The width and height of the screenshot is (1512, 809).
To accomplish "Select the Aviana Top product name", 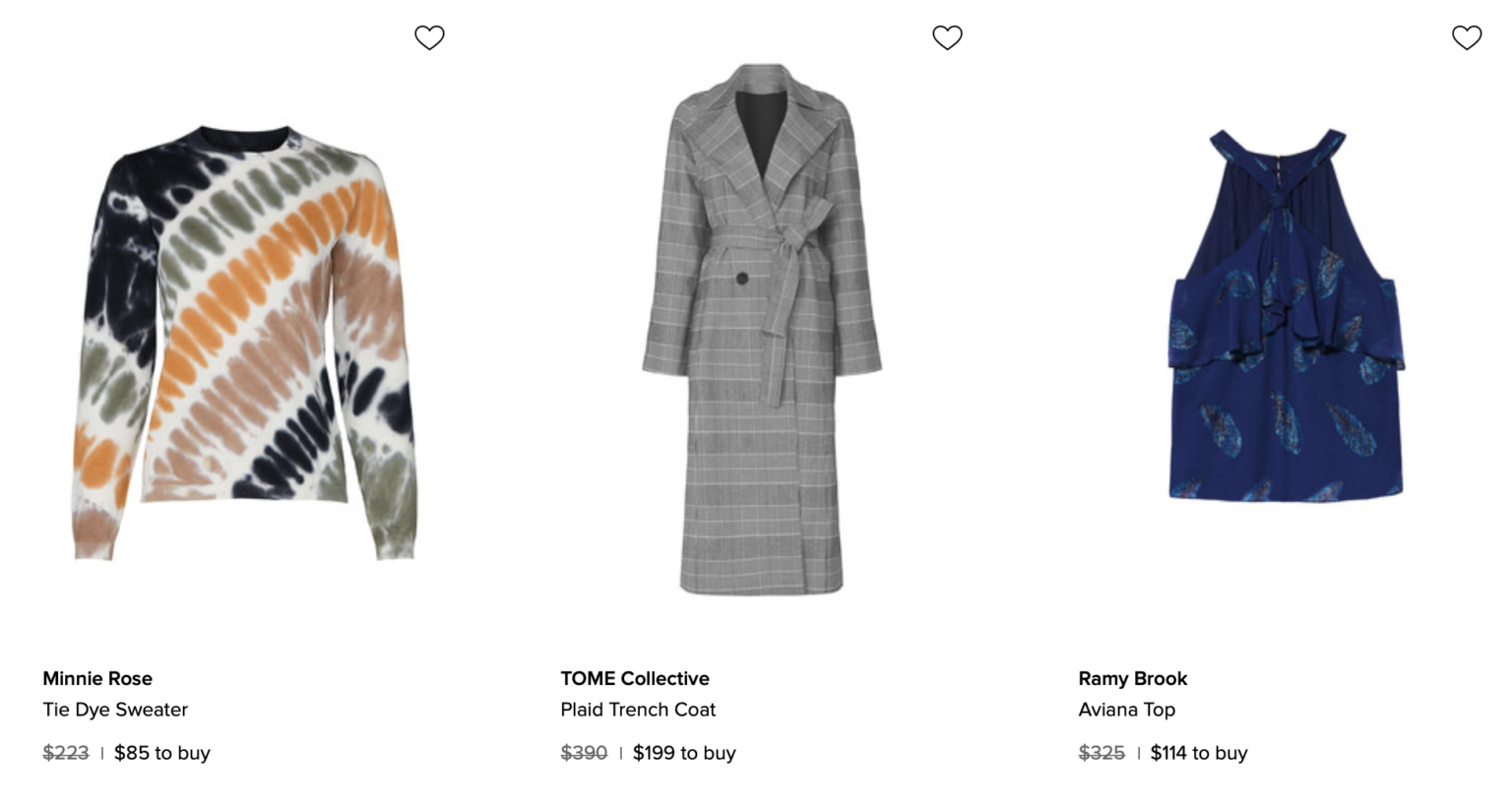I will (x=1127, y=710).
